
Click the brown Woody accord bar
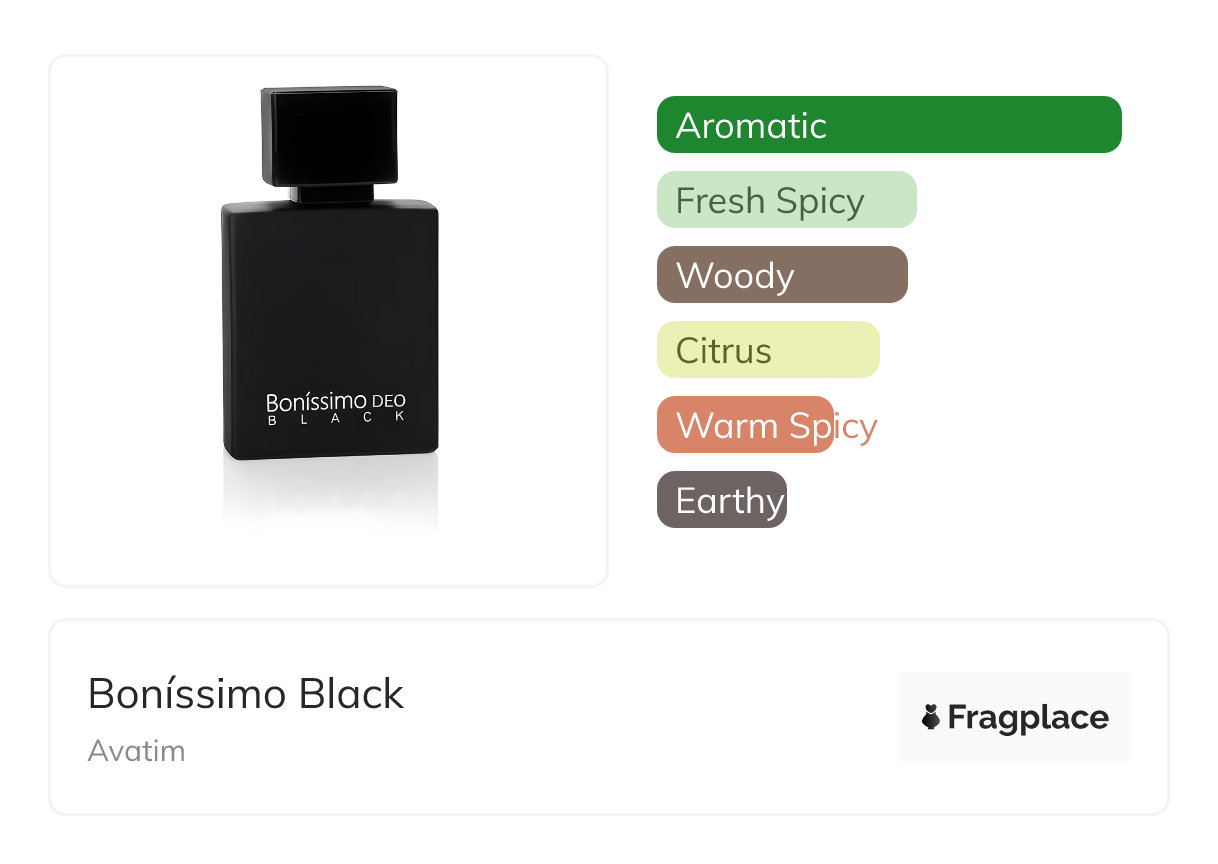pos(781,275)
